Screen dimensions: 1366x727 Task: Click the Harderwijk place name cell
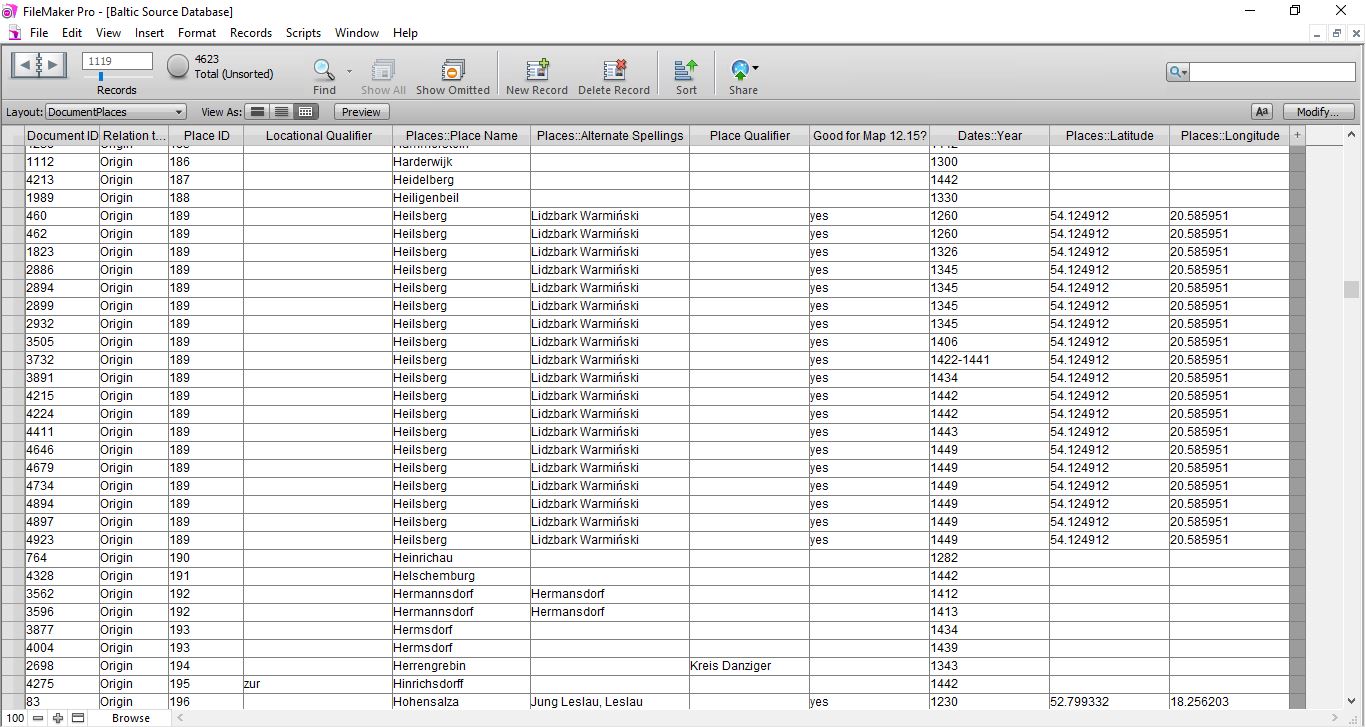click(461, 162)
